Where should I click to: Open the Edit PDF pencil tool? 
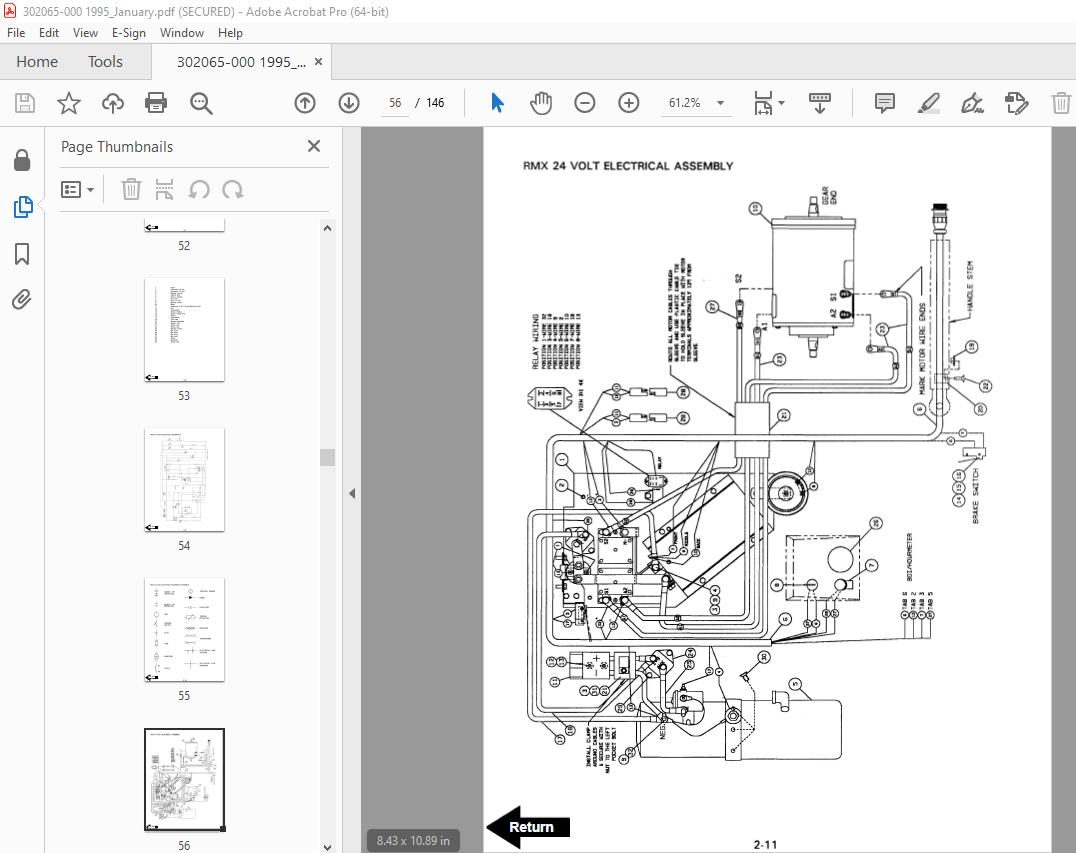coord(1016,103)
